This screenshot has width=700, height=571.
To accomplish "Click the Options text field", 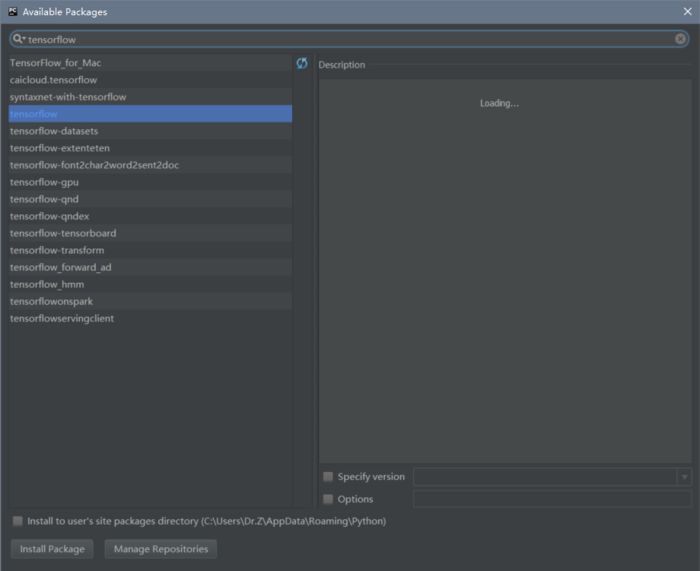I will [552, 499].
